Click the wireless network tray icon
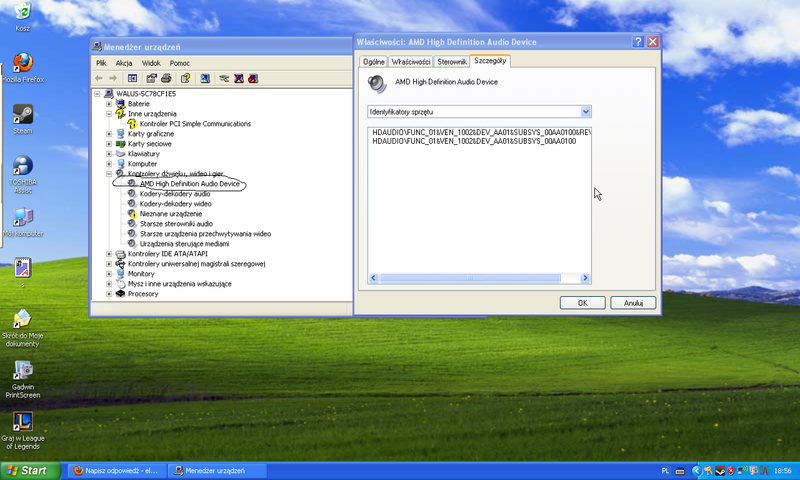This screenshot has height=480, width=800. pos(742,470)
